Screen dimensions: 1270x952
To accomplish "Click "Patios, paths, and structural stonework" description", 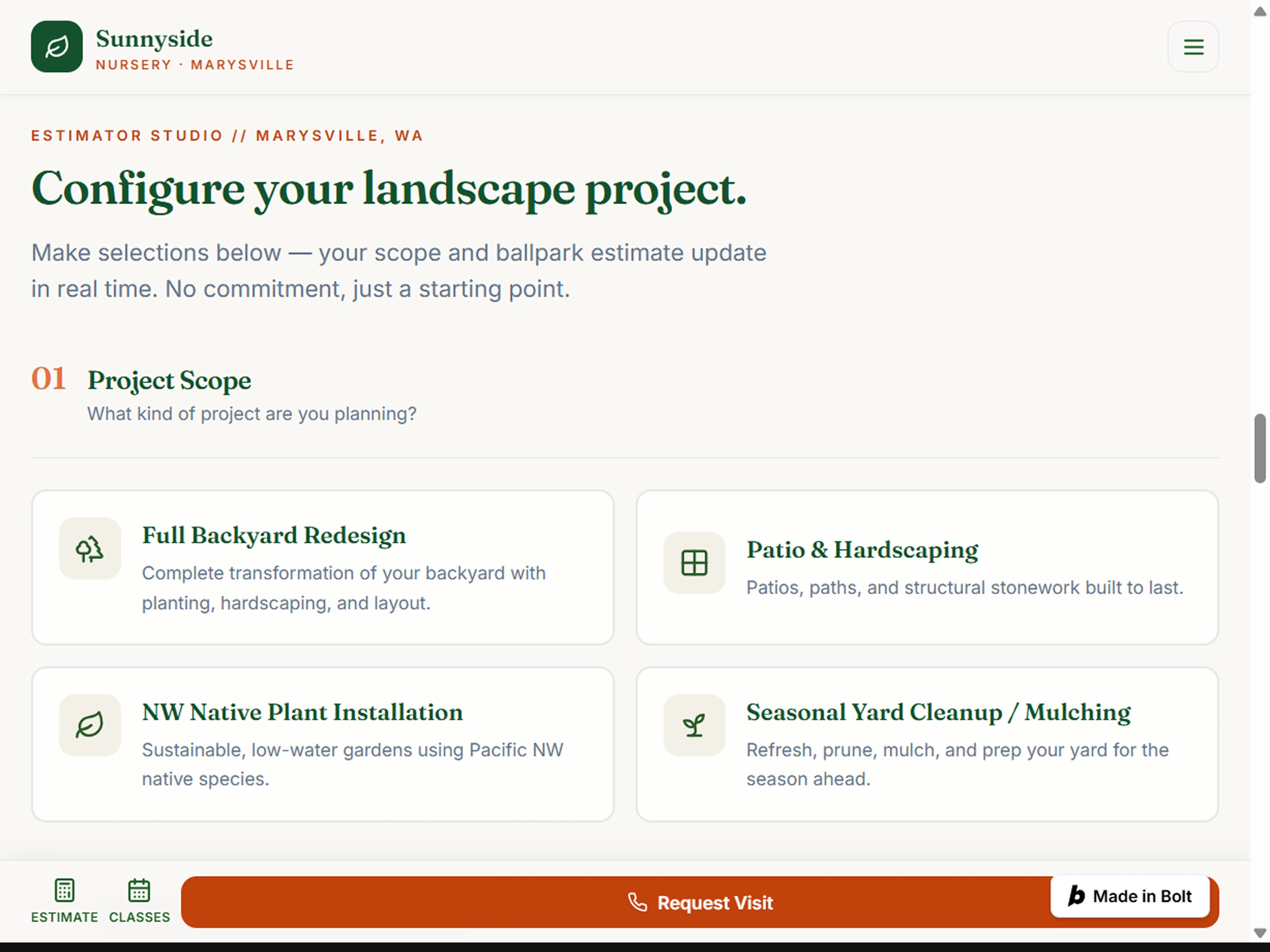I will pos(965,588).
